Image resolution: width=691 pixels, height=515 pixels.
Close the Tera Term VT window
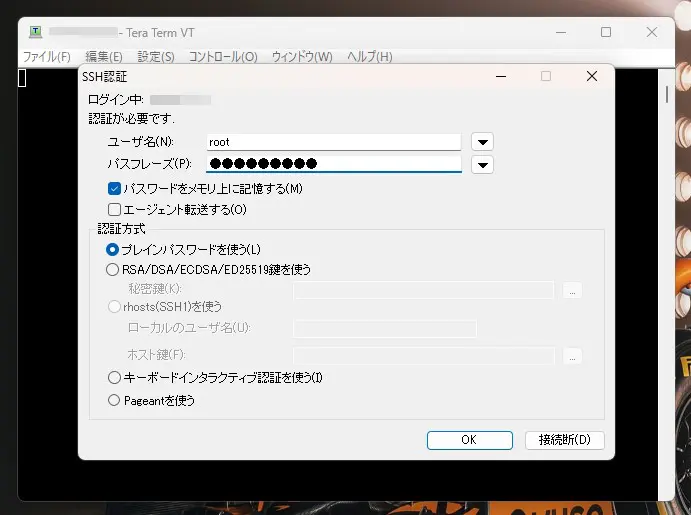point(652,33)
